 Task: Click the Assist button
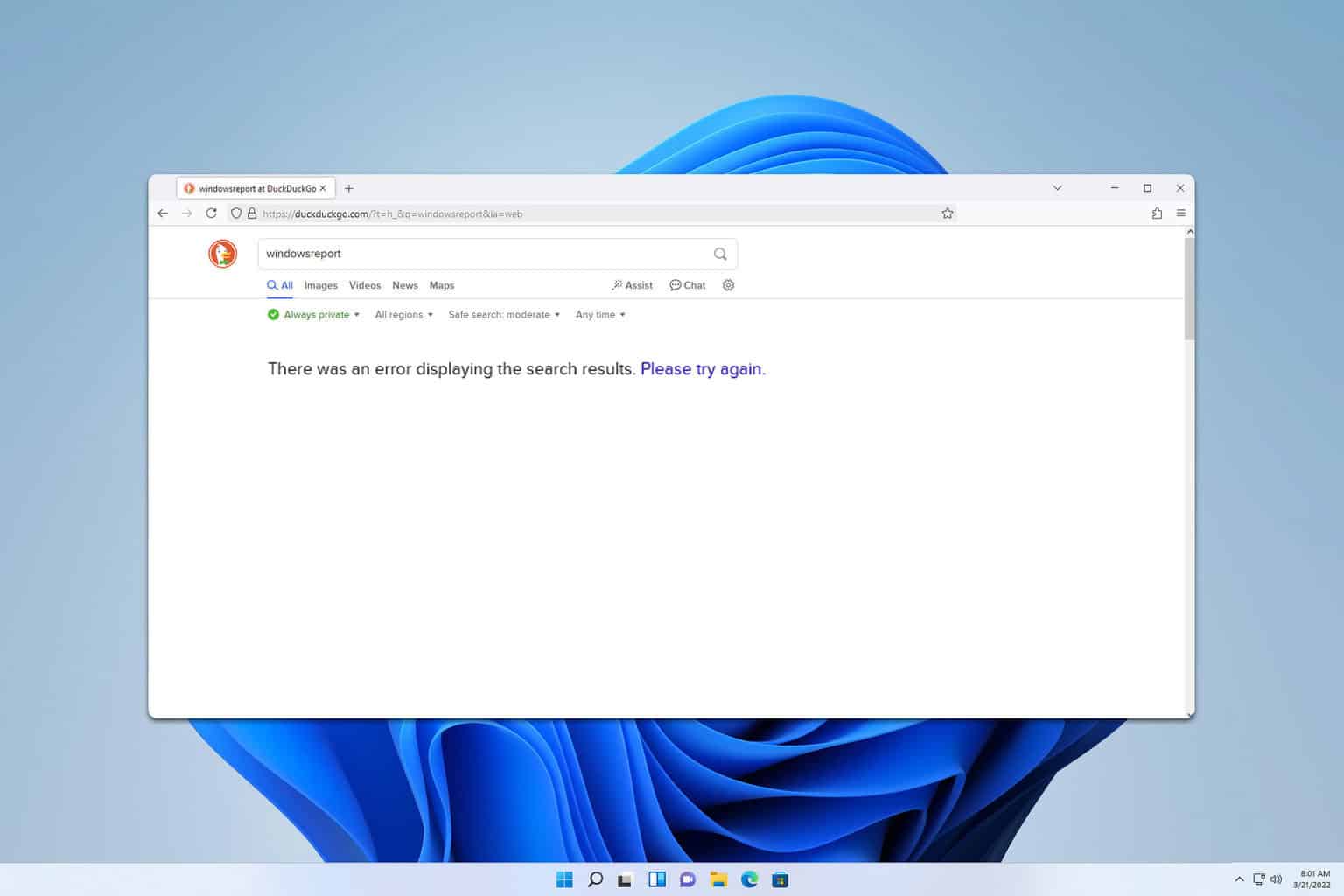pyautogui.click(x=632, y=285)
